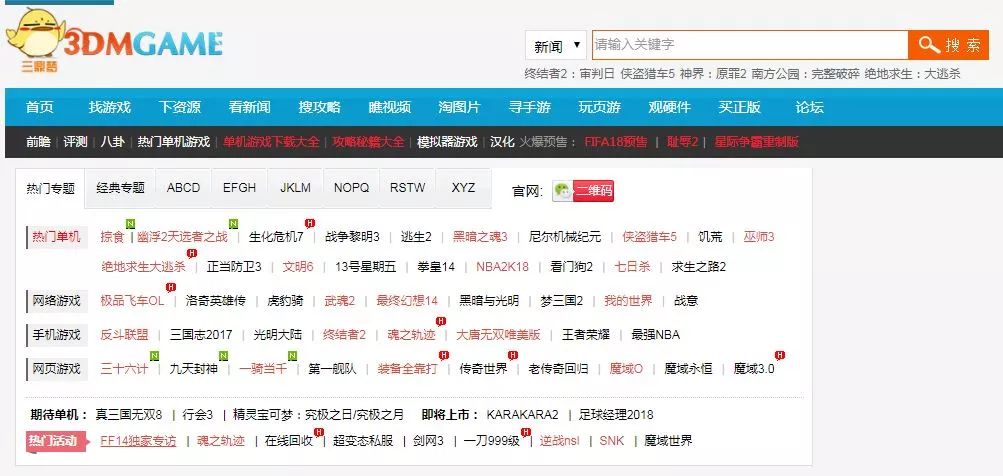Open 论坛 navigation item
This screenshot has height=476, width=1003.
810,107
